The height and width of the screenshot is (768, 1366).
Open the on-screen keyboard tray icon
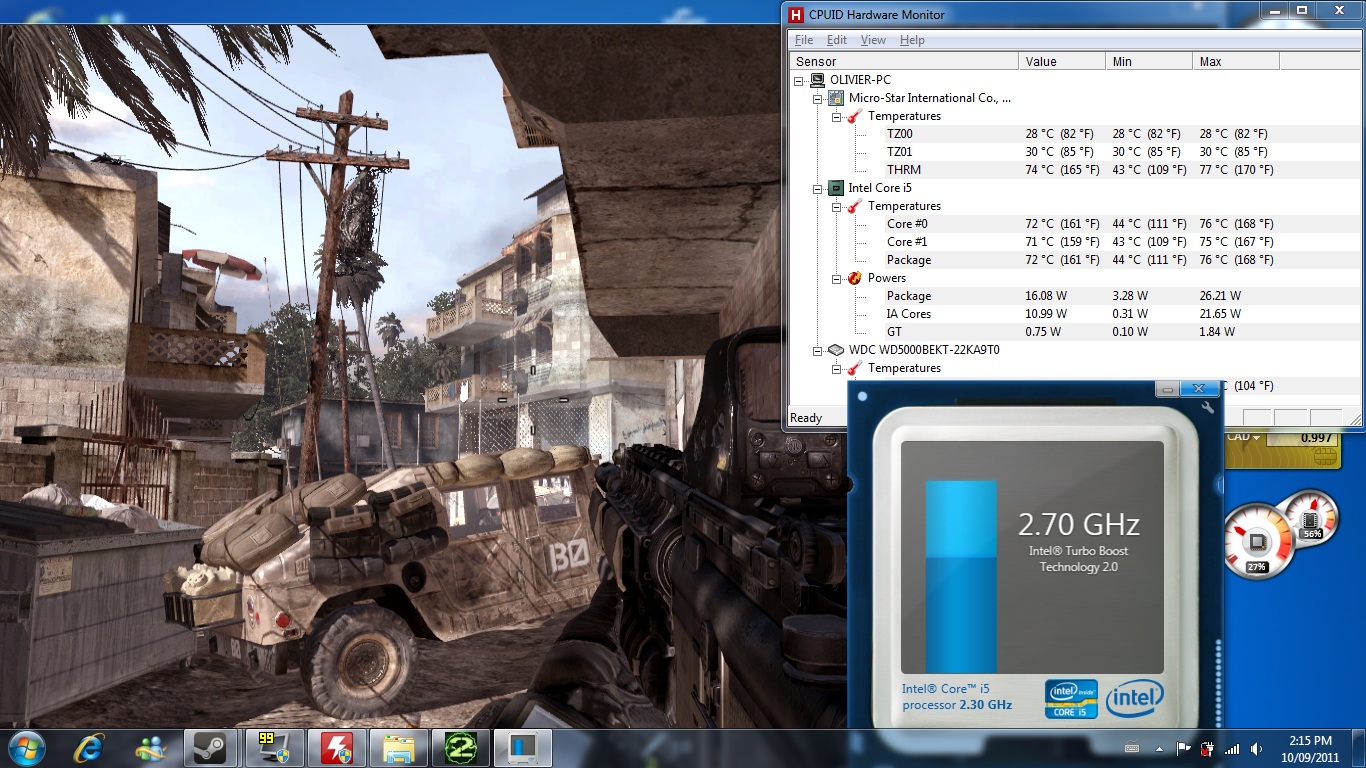[1132, 748]
